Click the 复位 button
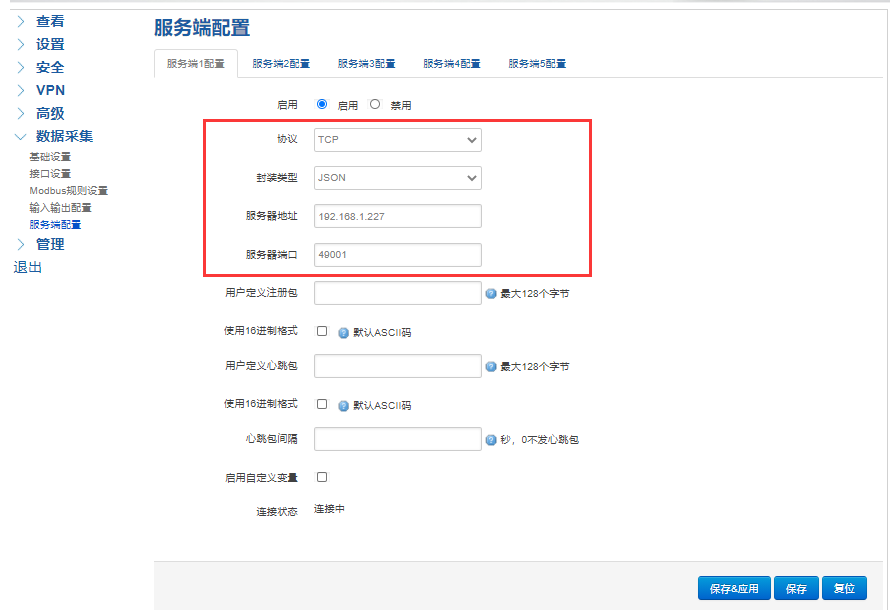 [x=845, y=588]
